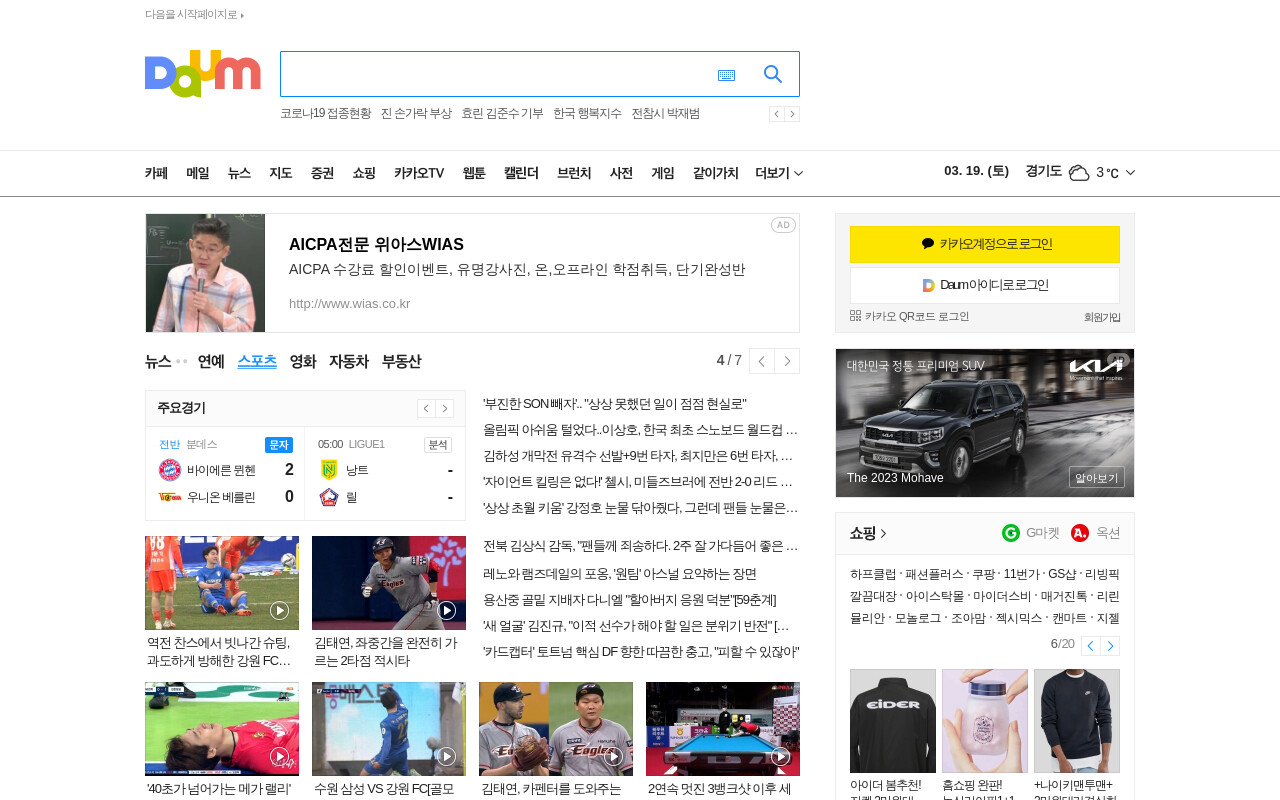Open 분석 for the LIGUE1 match
1280x800 pixels.
pyautogui.click(x=438, y=445)
